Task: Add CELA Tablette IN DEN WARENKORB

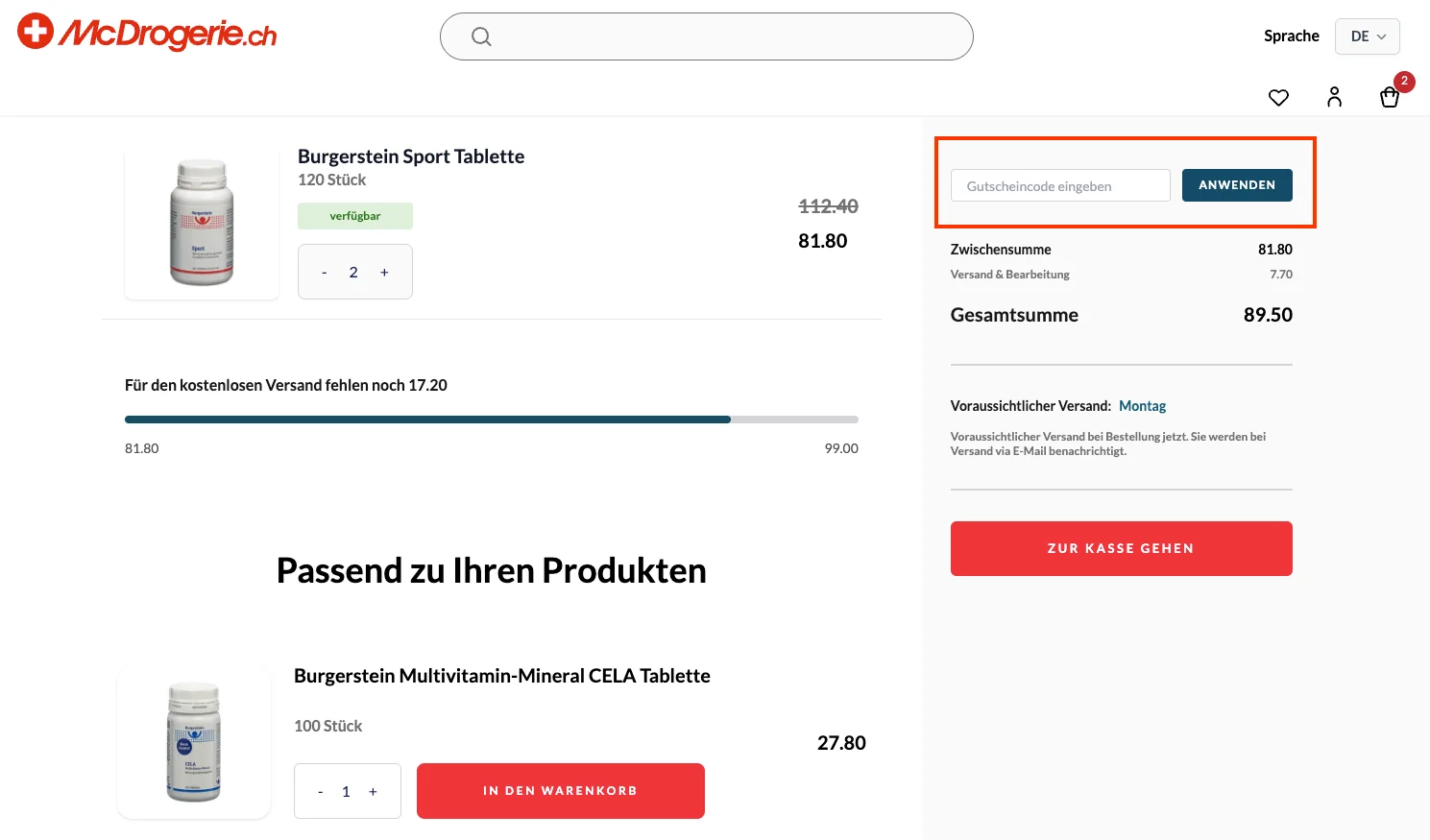Action: (x=560, y=790)
